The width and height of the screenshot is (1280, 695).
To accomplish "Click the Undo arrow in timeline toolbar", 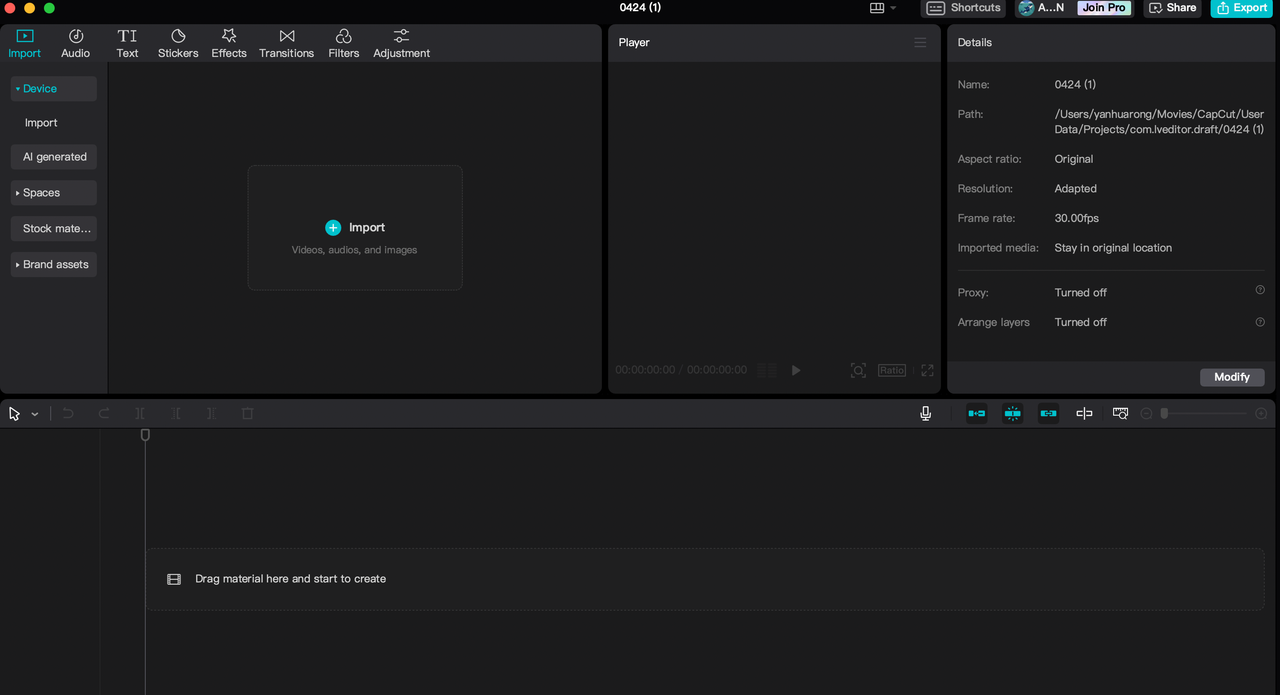I will [68, 413].
